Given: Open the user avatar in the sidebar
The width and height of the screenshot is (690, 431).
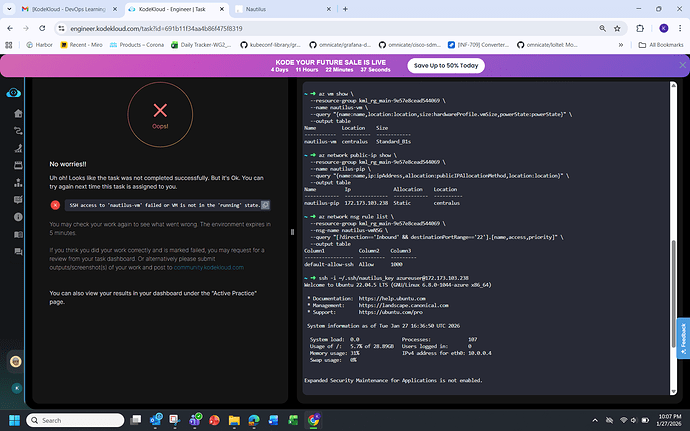Looking at the screenshot, I should (16, 361).
